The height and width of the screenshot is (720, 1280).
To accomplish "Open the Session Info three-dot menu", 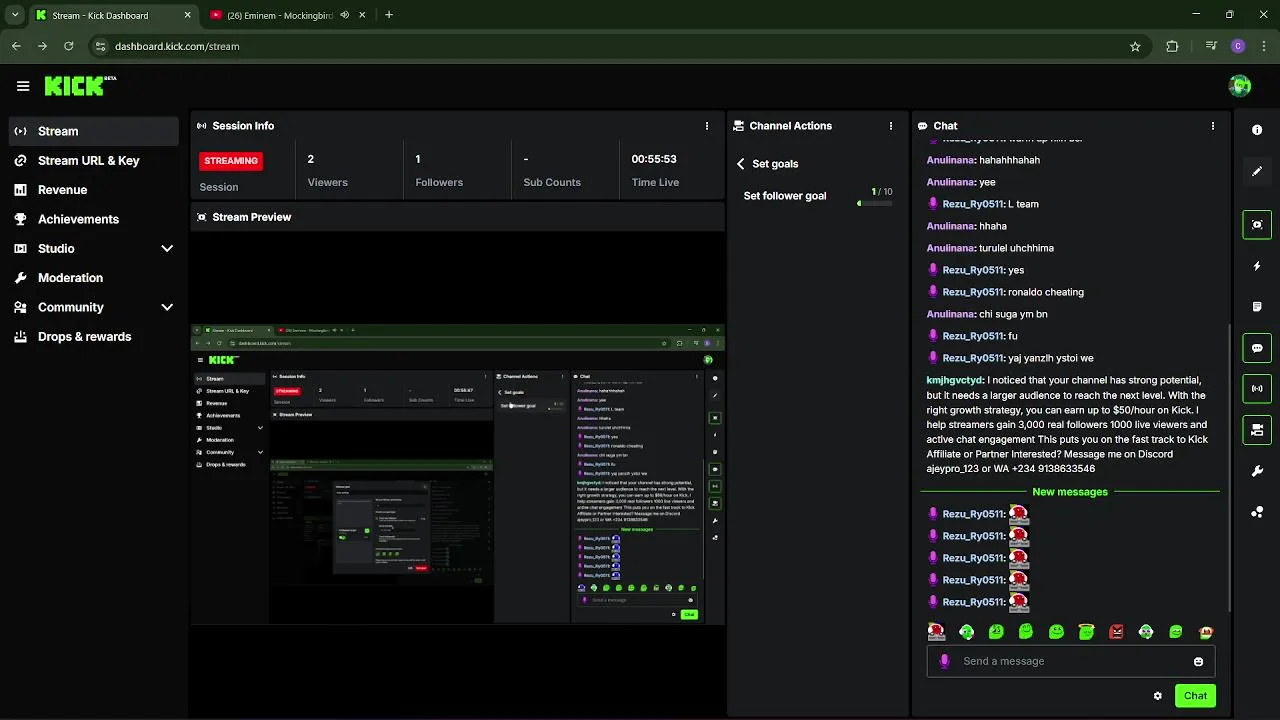I will click(707, 126).
